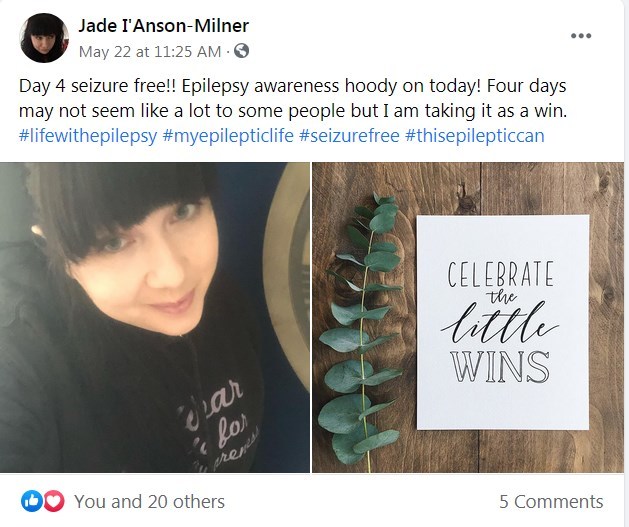Viewport: 629px width, 527px height.
Task: Click the blue thumbs-up Like reaction icon
Action: (32, 501)
